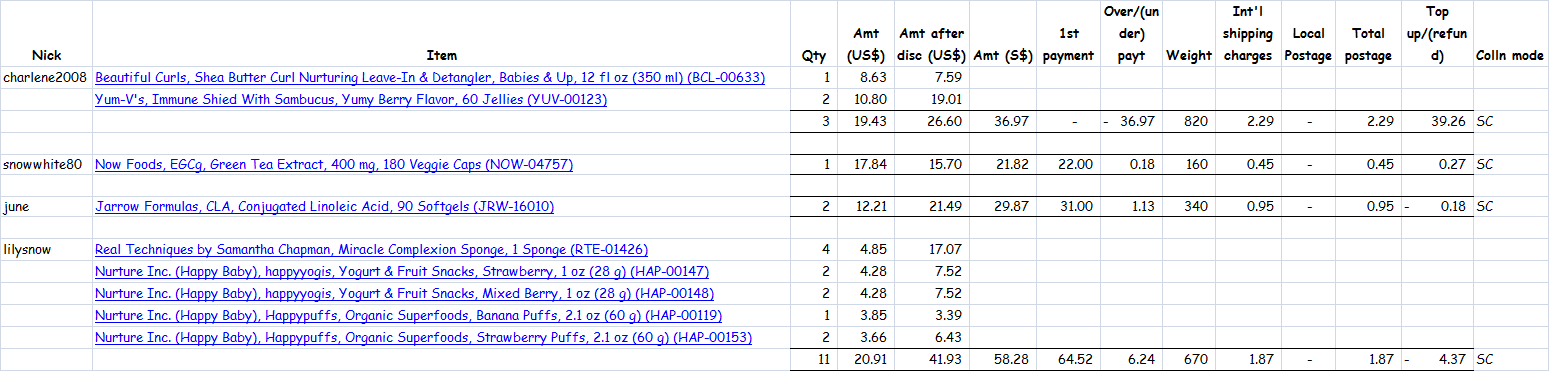The height and width of the screenshot is (371, 1549).
Task: Open the happyyogis Mixed Berry snacks link
Action: (x=404, y=294)
